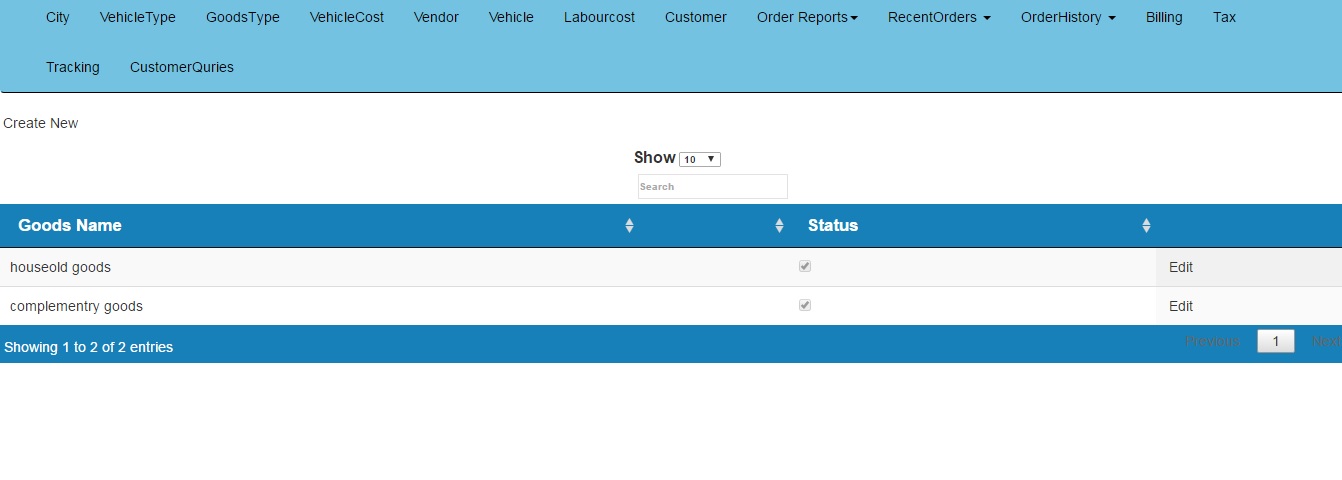Screen dimensions: 1342x480
Task: Select page 1 in pagination
Action: [1275, 341]
